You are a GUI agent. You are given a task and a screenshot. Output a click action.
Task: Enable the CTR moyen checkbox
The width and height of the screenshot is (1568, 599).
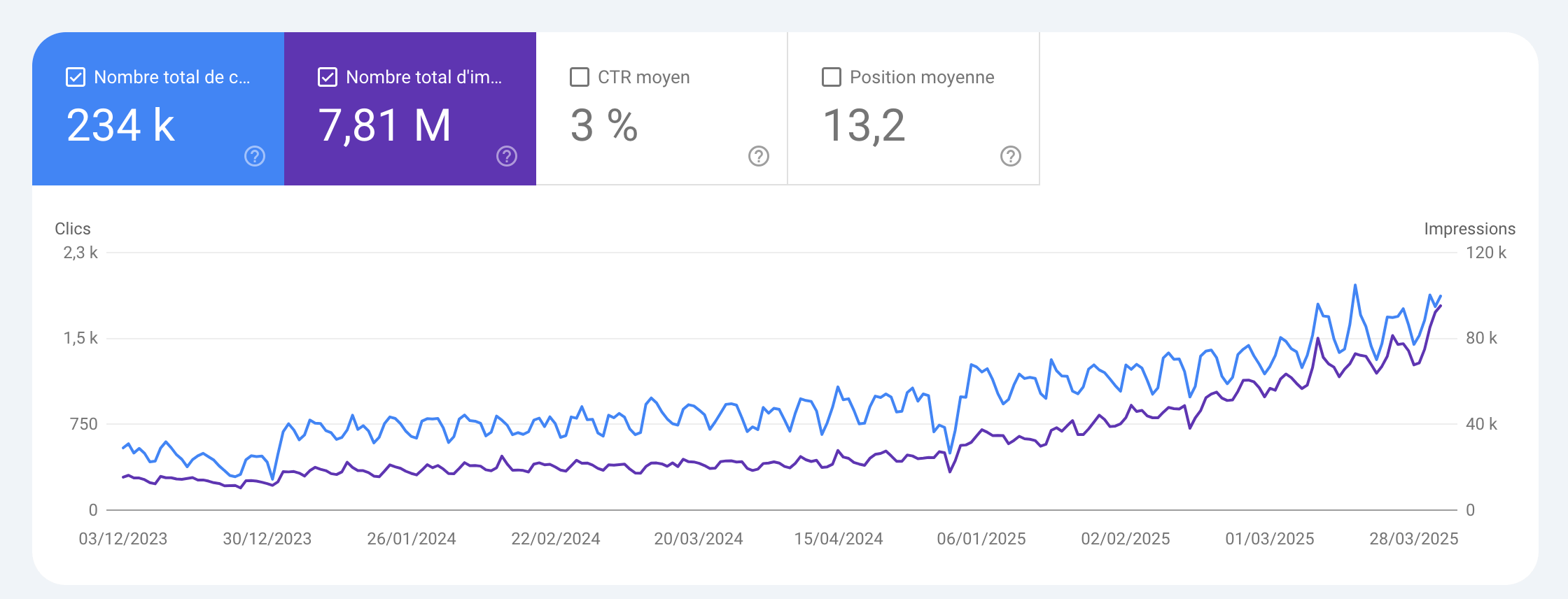580,77
